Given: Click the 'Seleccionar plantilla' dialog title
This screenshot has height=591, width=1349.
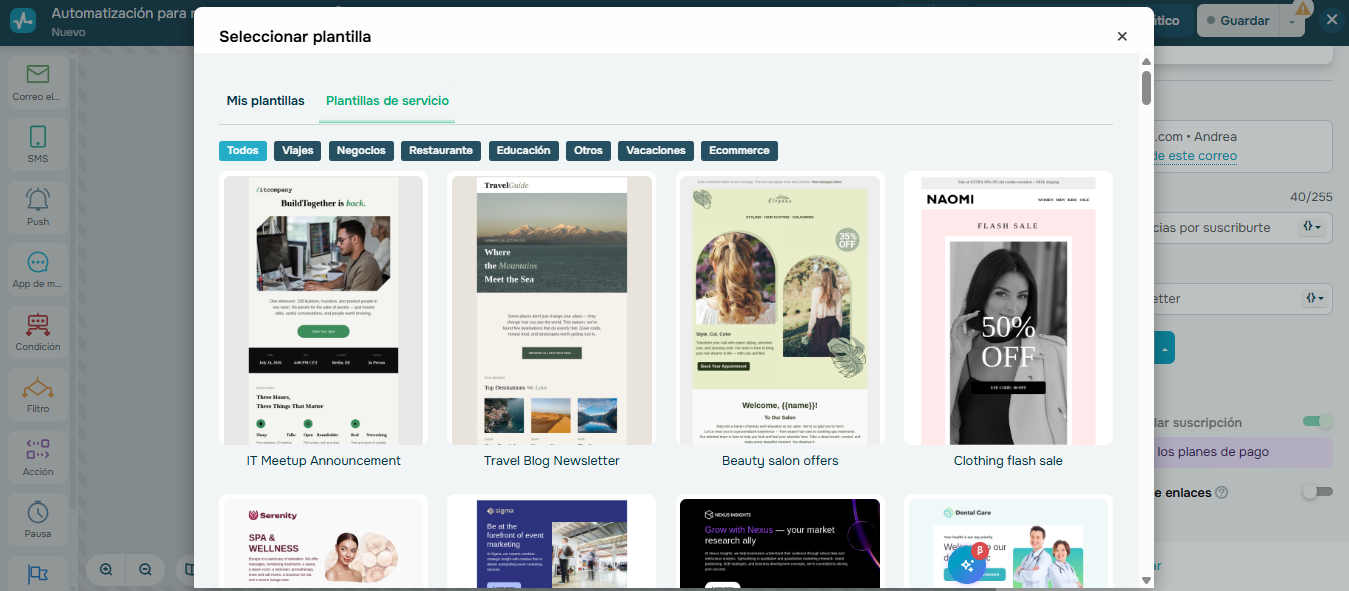Looking at the screenshot, I should click(x=295, y=37).
